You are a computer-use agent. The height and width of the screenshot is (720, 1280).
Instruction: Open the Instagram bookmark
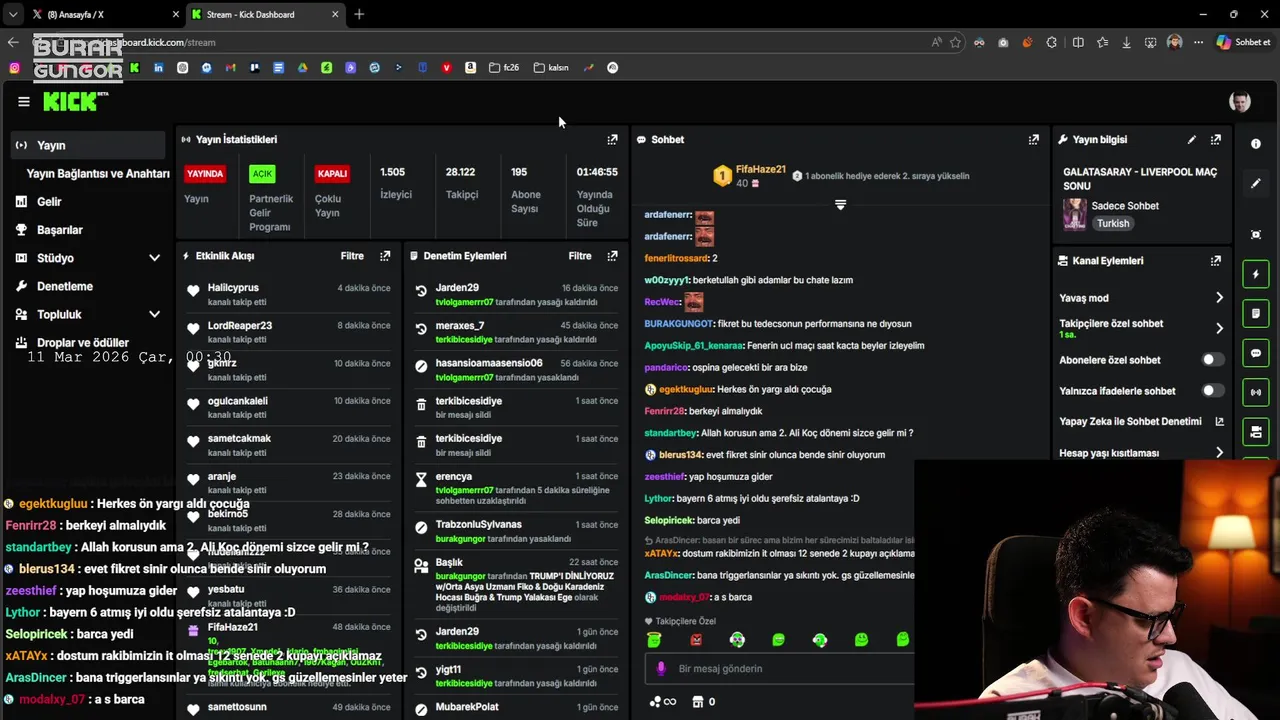click(x=14, y=68)
